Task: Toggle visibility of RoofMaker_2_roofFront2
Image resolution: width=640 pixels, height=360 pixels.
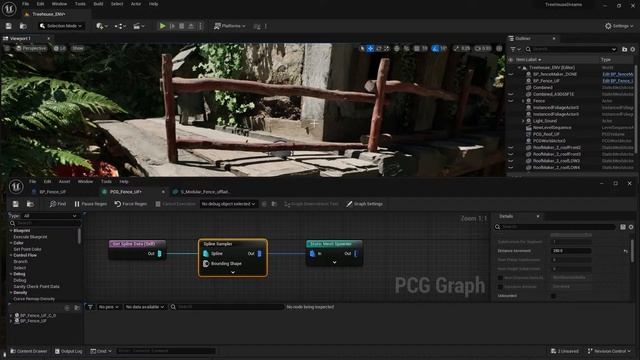Action: [511, 147]
